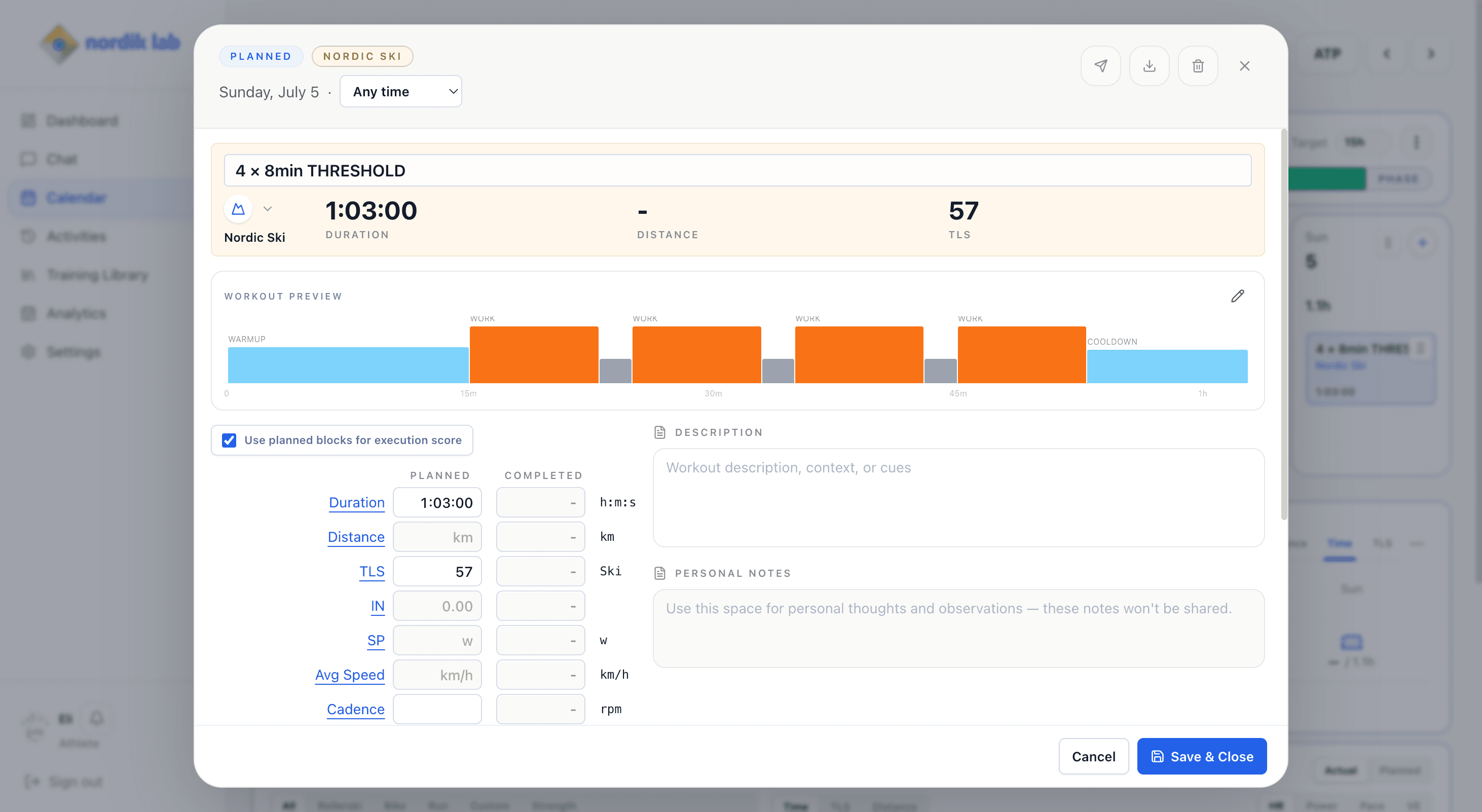Viewport: 1482px width, 812px height.
Task: Click the completed TLS field
Action: coord(541,571)
